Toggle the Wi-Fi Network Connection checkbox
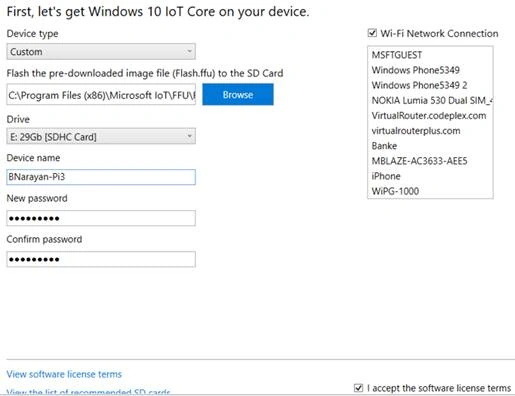 coord(372,33)
